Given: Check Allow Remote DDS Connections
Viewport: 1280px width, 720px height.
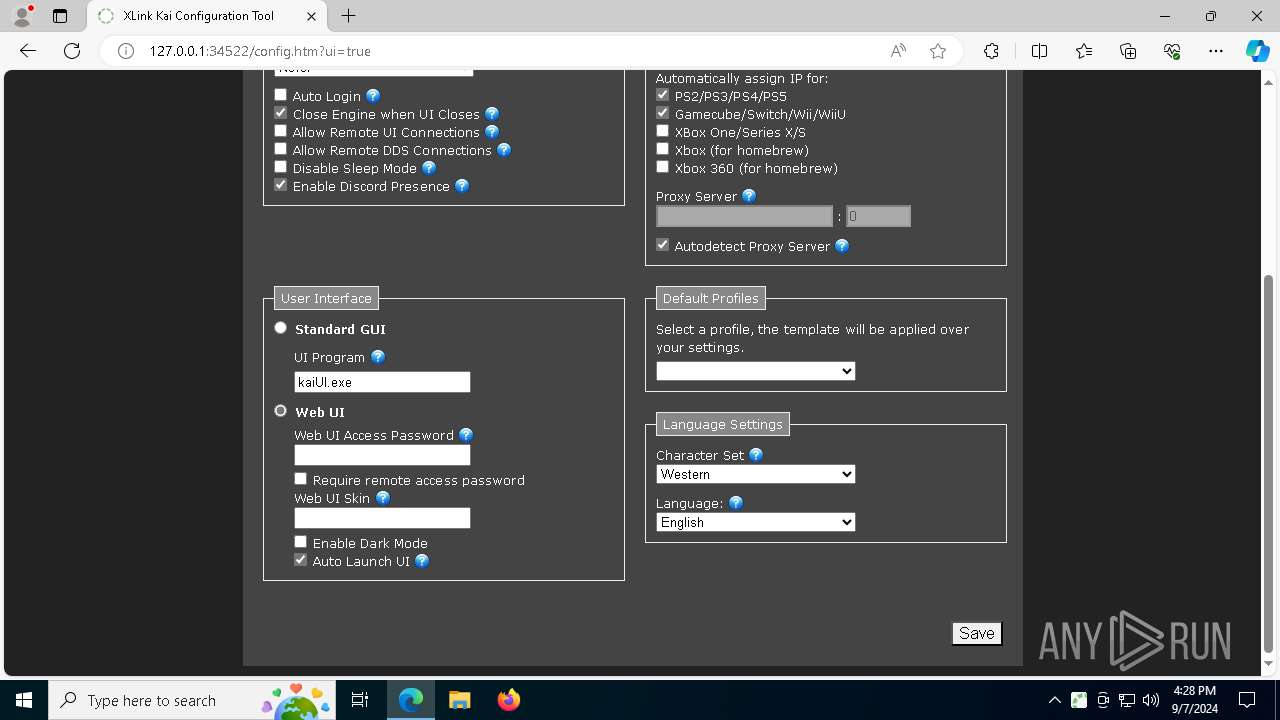Looking at the screenshot, I should click(x=281, y=149).
